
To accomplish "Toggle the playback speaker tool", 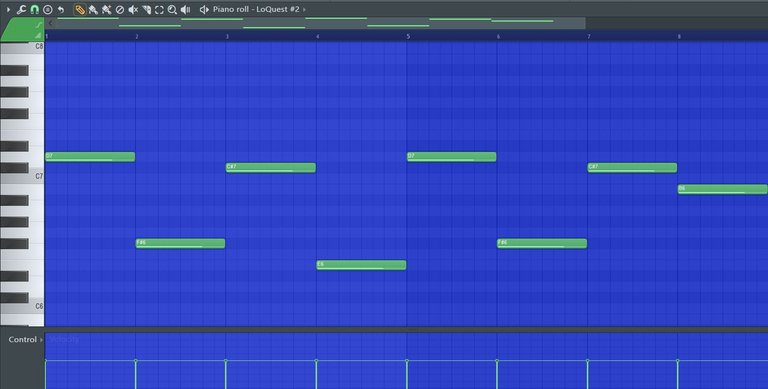I will pos(186,9).
